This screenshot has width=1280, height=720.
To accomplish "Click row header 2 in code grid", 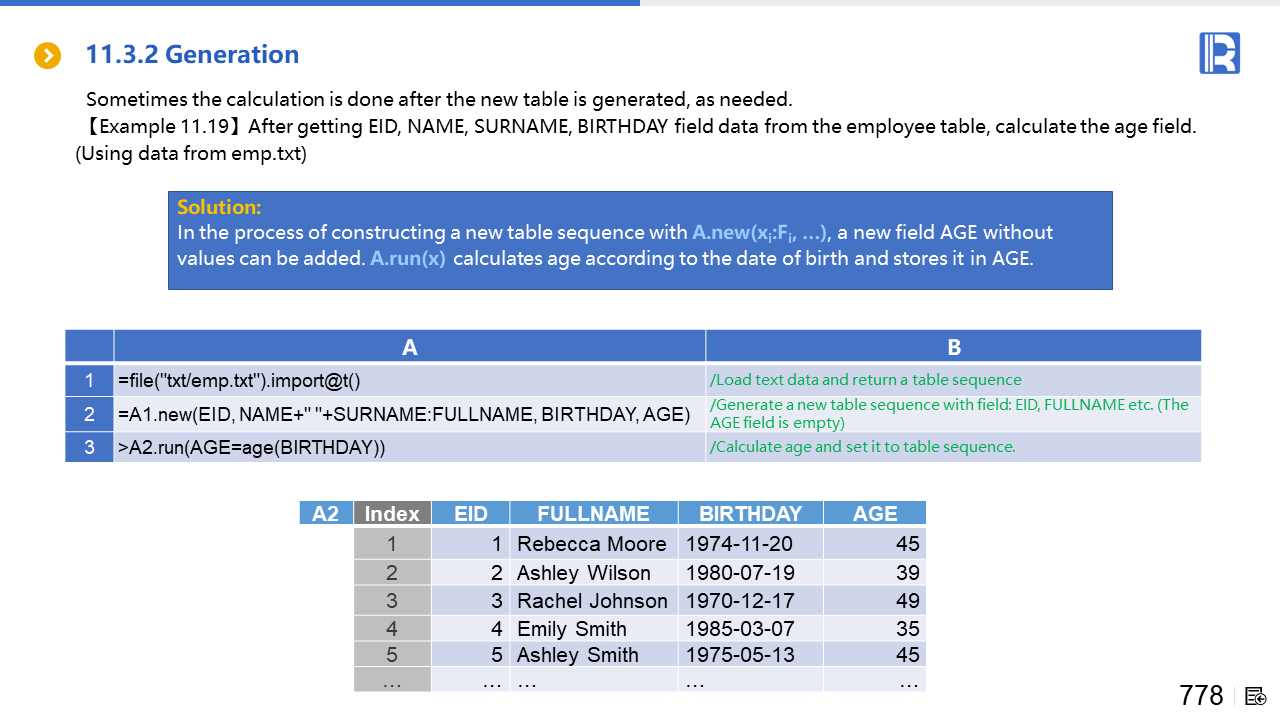I will [x=89, y=414].
